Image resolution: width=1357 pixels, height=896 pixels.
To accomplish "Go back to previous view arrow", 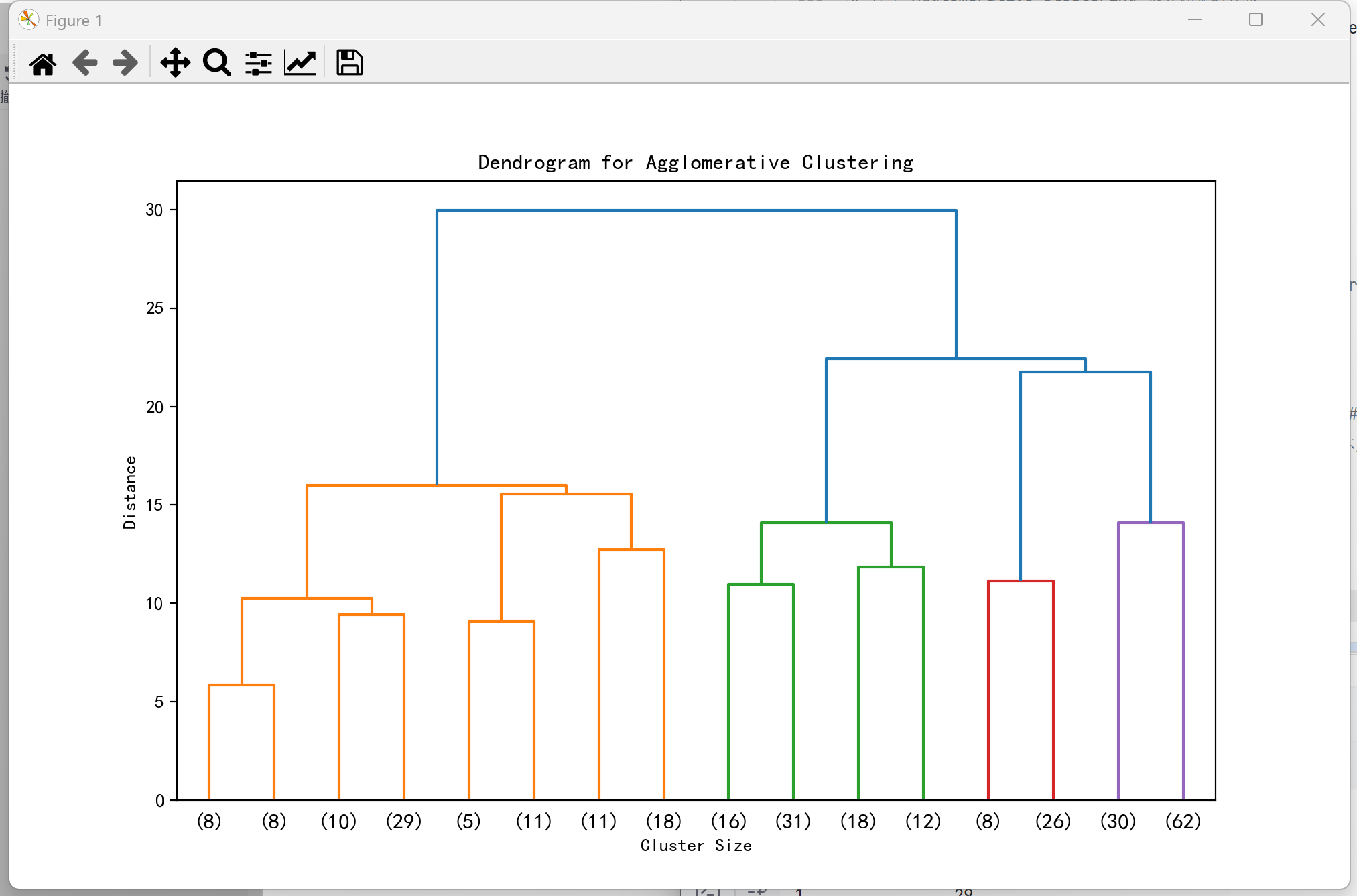I will point(85,63).
